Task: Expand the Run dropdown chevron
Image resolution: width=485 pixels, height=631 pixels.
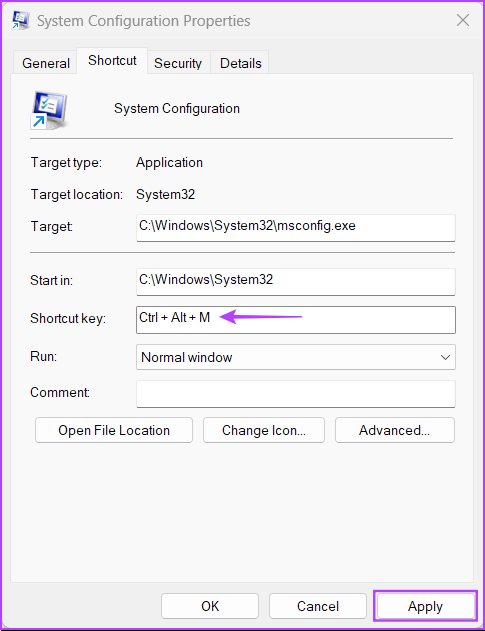Action: coord(445,357)
